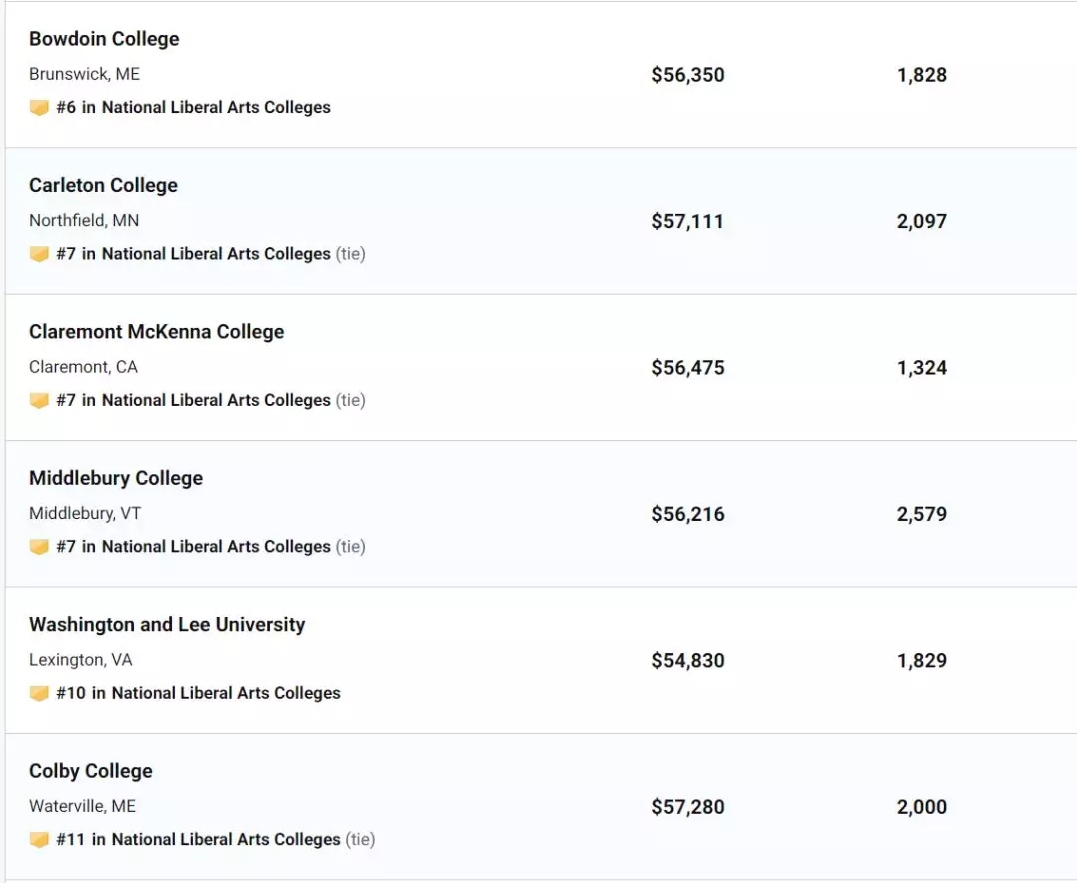
Task: Click the ranking badge icon under Bowdoin College
Action: coord(39,108)
